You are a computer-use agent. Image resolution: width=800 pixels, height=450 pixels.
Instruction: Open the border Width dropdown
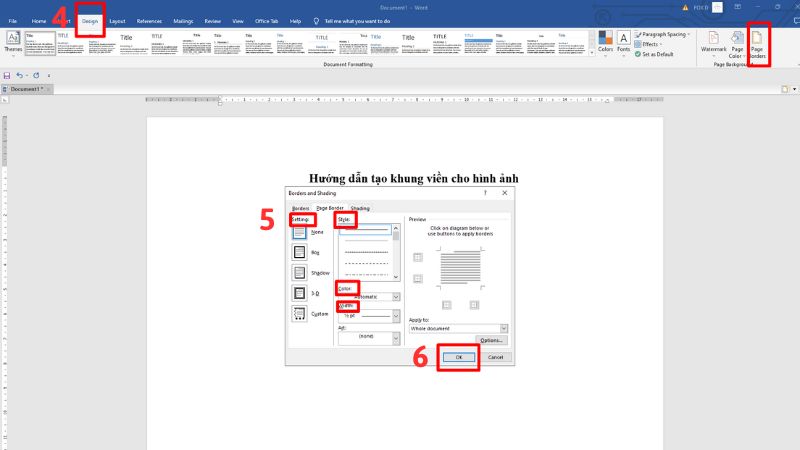tap(396, 314)
